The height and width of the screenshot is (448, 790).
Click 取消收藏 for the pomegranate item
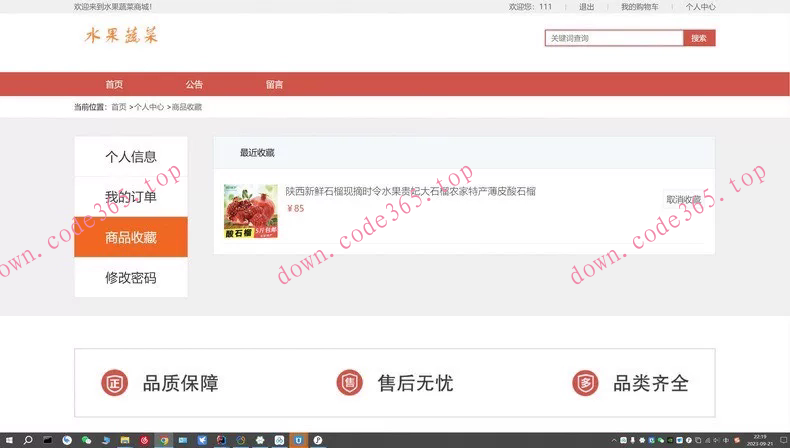(683, 200)
